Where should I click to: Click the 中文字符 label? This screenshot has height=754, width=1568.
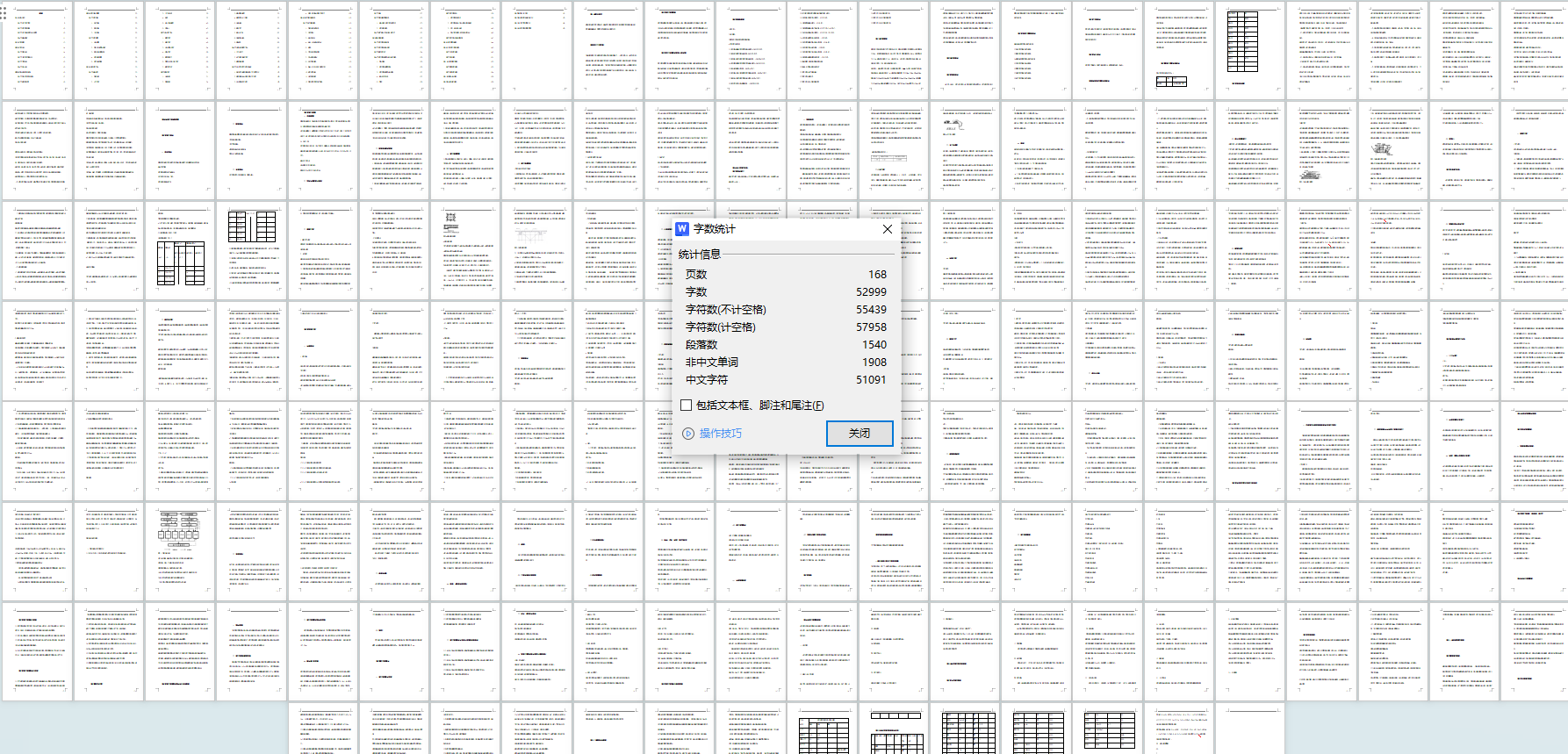coord(707,380)
